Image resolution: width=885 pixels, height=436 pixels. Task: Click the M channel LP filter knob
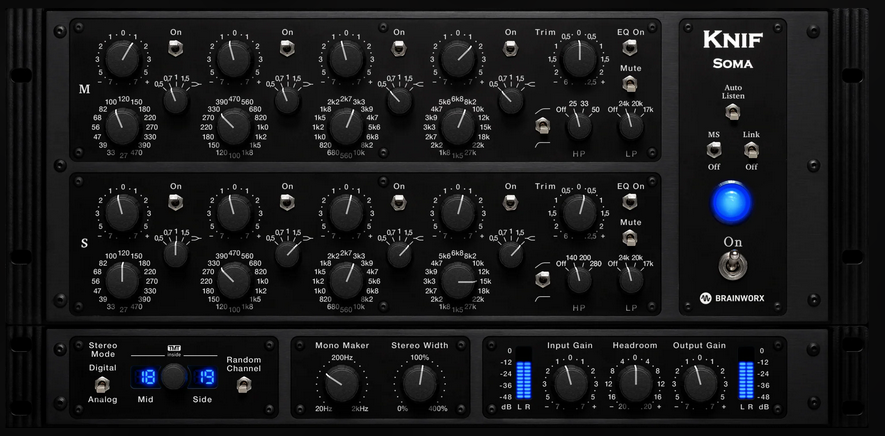tap(631, 125)
